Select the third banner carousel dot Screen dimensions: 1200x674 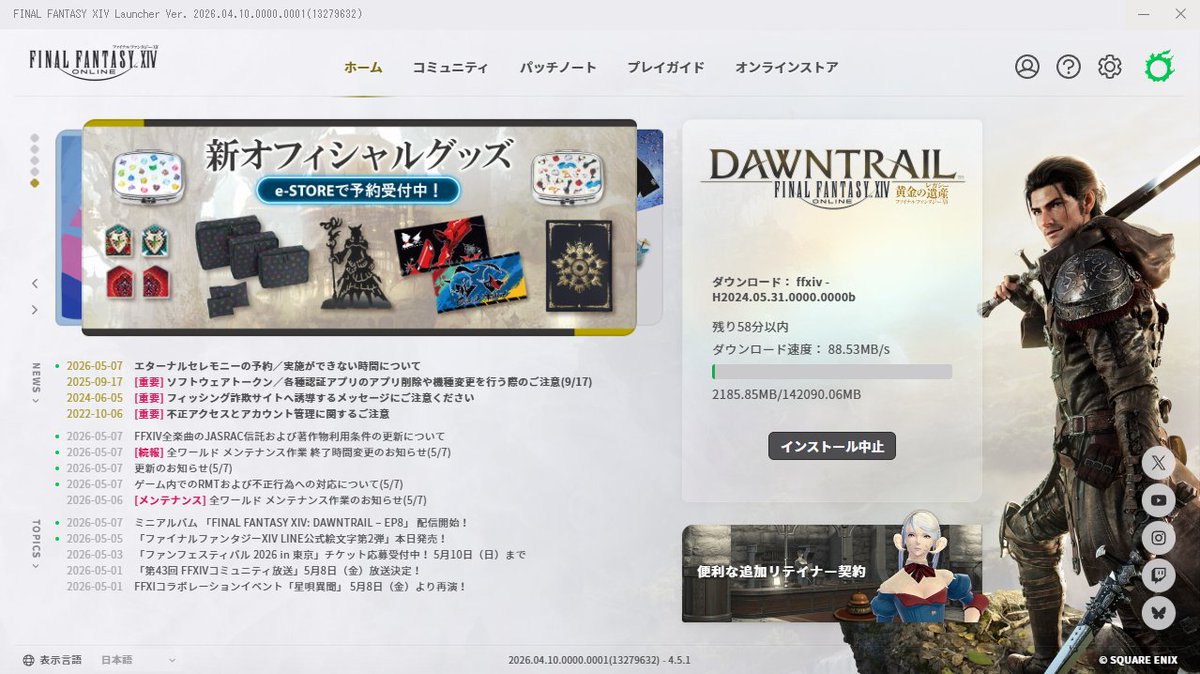[35, 160]
